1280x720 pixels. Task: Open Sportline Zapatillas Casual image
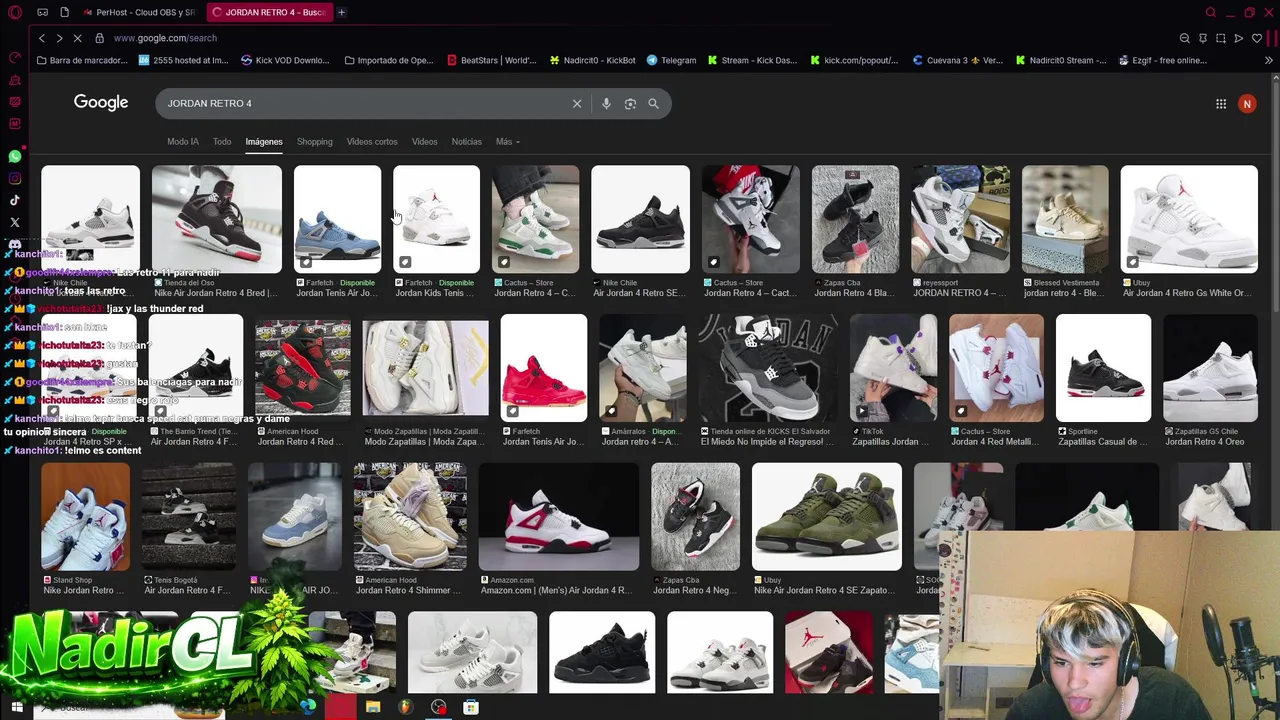point(1103,368)
